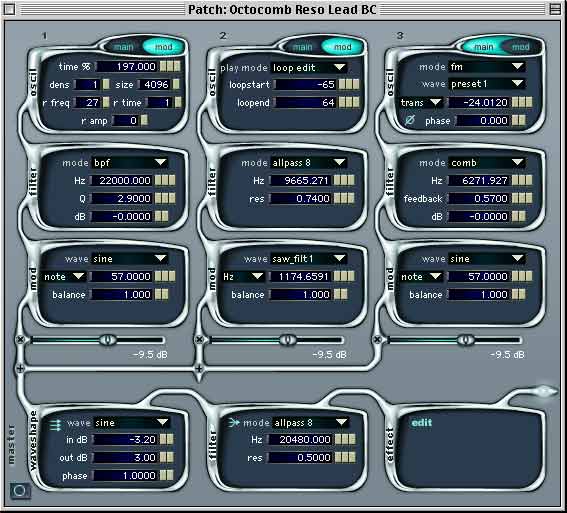567x513 pixels.
Task: Click the stepper blocks beside loopstart value
Action: (349, 84)
